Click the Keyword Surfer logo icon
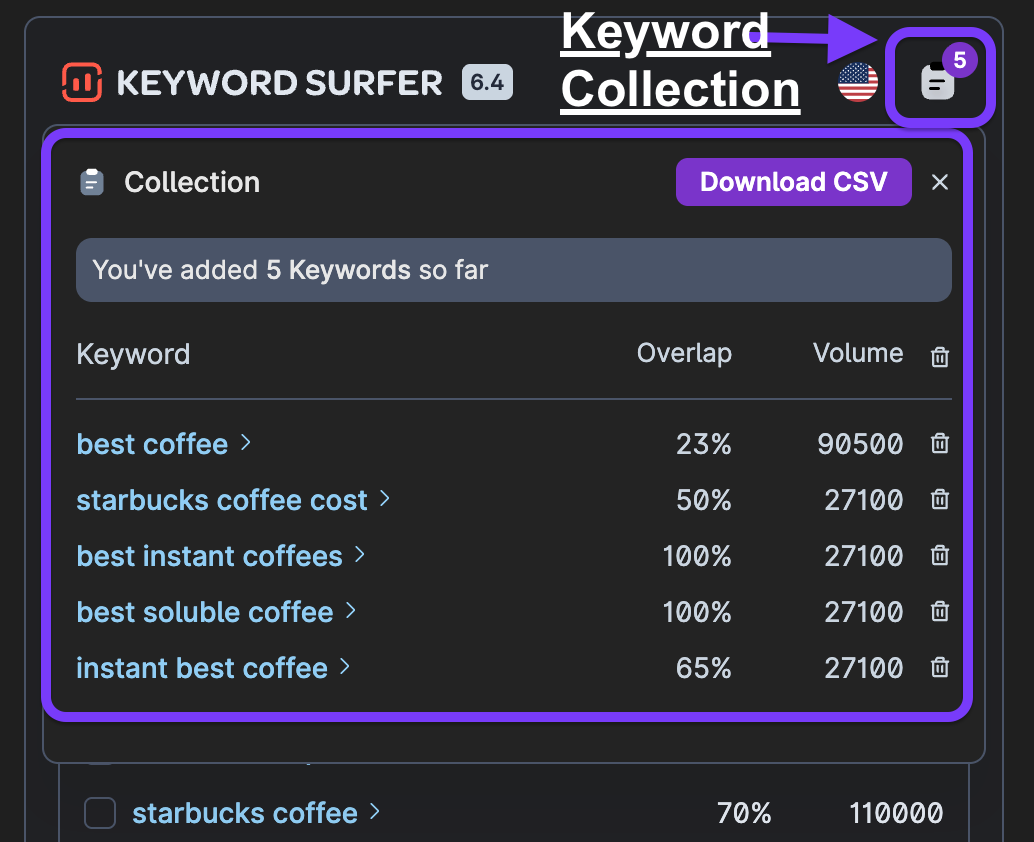 83,82
